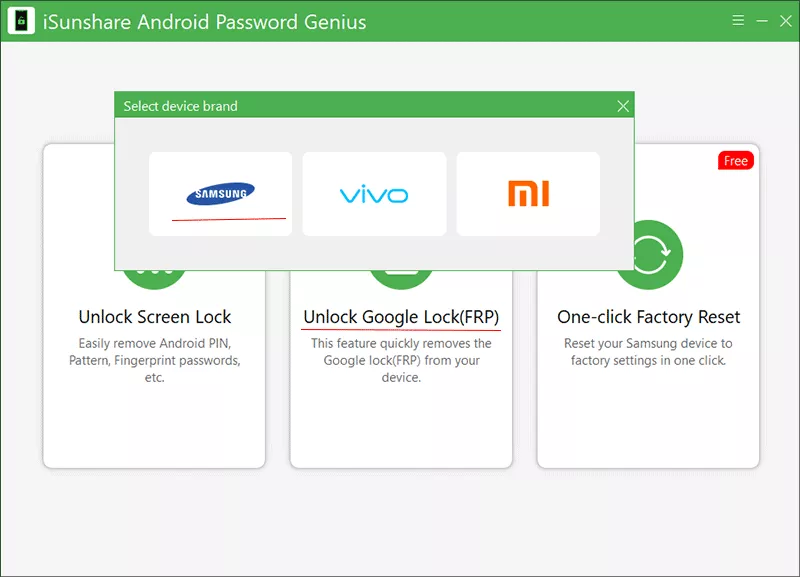Minimize the iSunshare window

point(762,20)
